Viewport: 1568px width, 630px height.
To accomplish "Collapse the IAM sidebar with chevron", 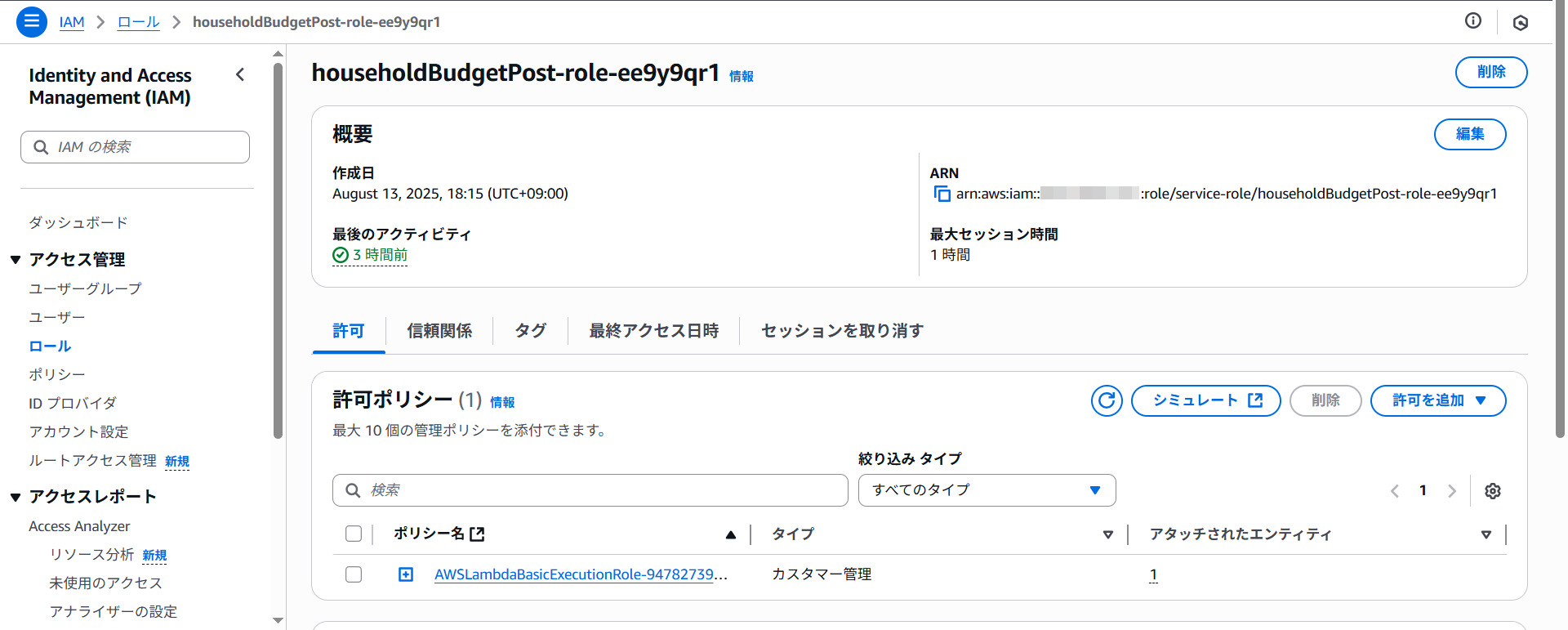I will pyautogui.click(x=240, y=75).
